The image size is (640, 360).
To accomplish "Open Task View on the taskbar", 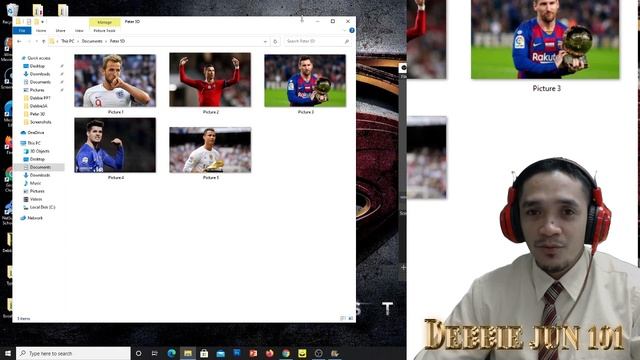I will click(155, 353).
